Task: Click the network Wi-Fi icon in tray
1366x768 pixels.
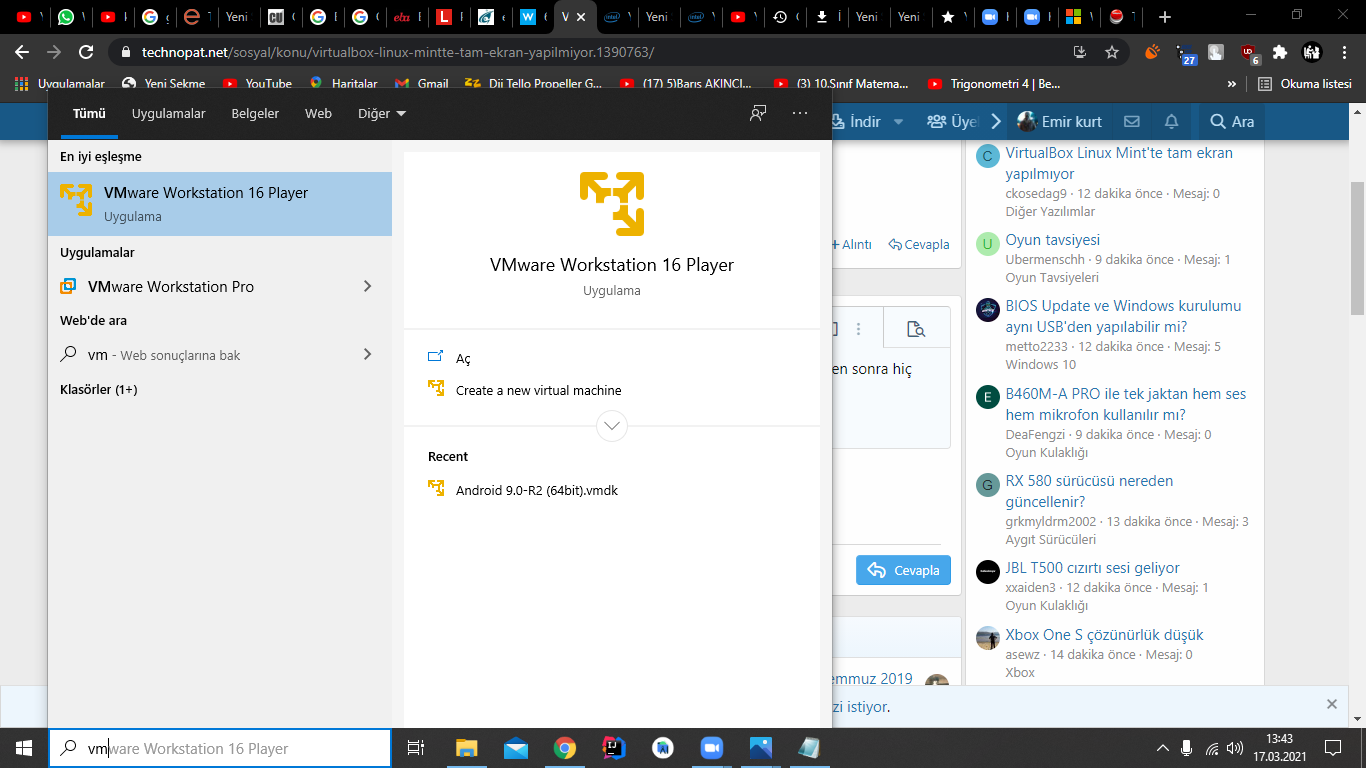Action: 1212,748
